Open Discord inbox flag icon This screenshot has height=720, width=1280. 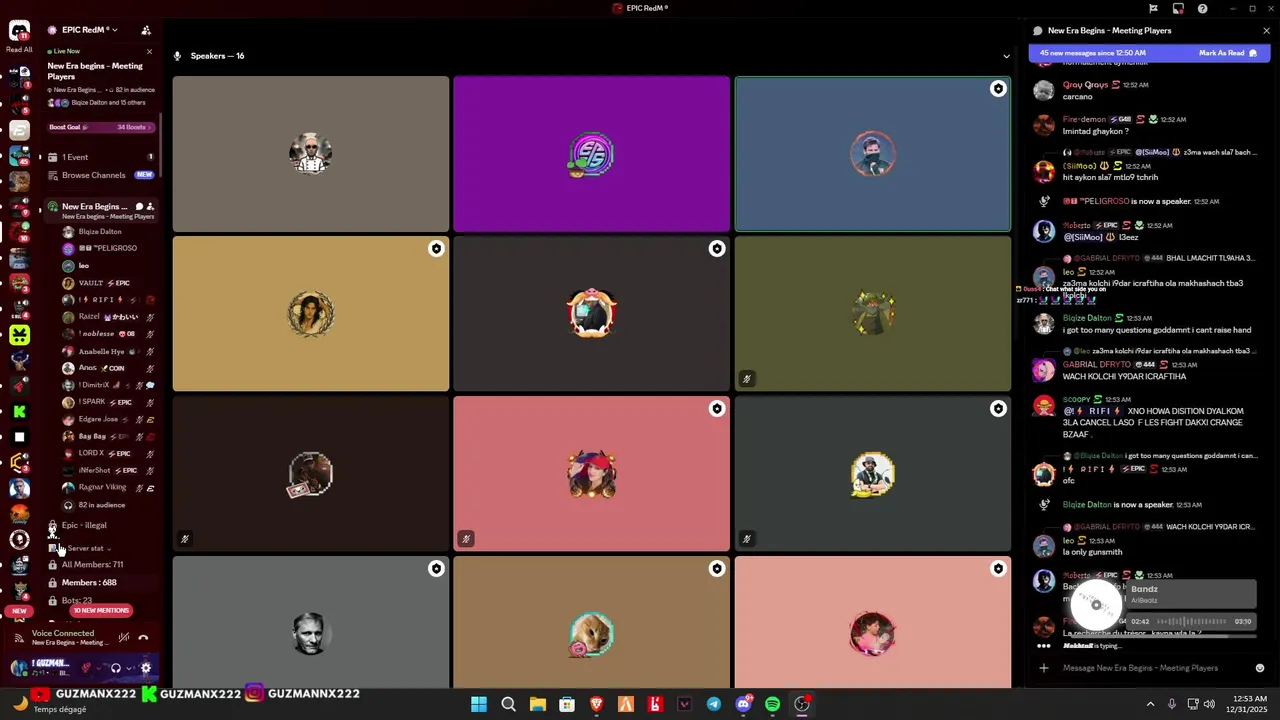1154,9
